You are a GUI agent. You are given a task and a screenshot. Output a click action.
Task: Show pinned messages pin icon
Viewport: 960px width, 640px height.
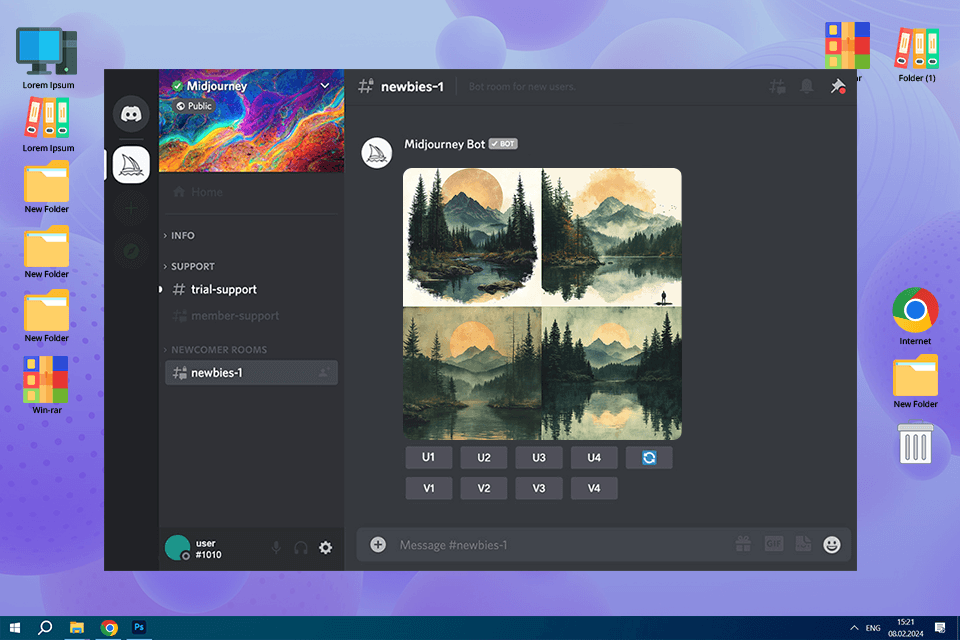pos(838,86)
